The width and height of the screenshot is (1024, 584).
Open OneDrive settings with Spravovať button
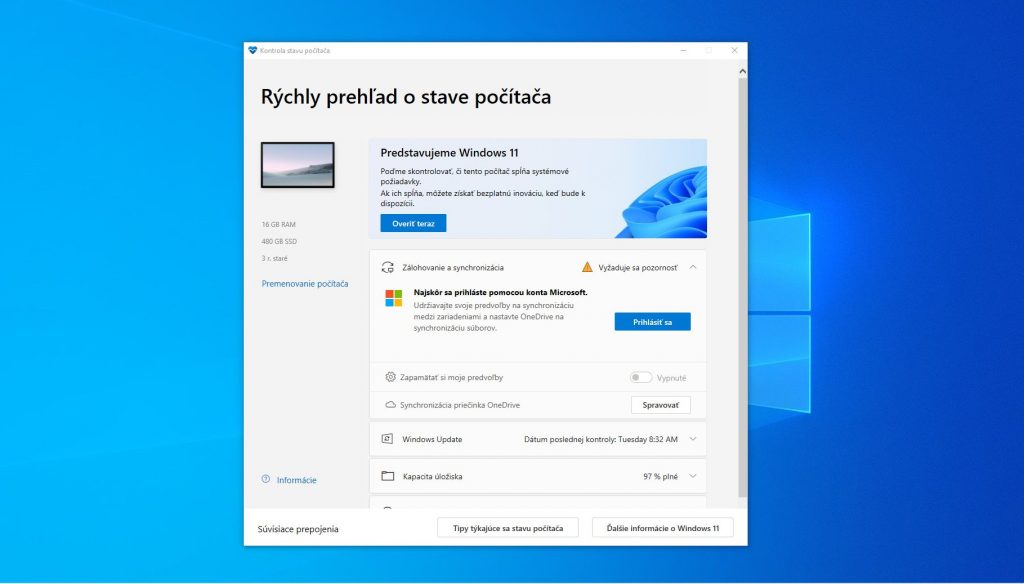660,405
